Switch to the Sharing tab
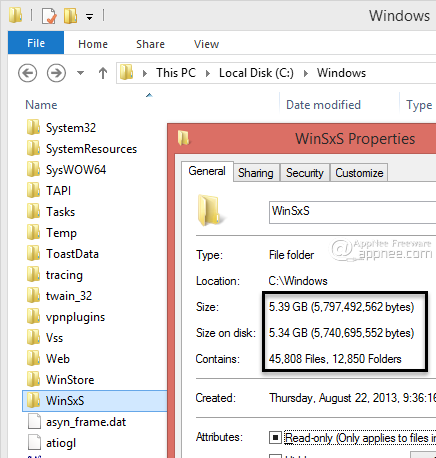The width and height of the screenshot is (436, 458). click(256, 173)
